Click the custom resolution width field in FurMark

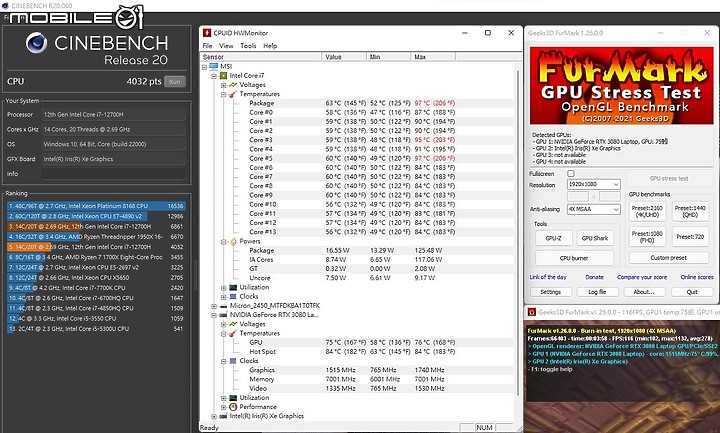pos(578,197)
